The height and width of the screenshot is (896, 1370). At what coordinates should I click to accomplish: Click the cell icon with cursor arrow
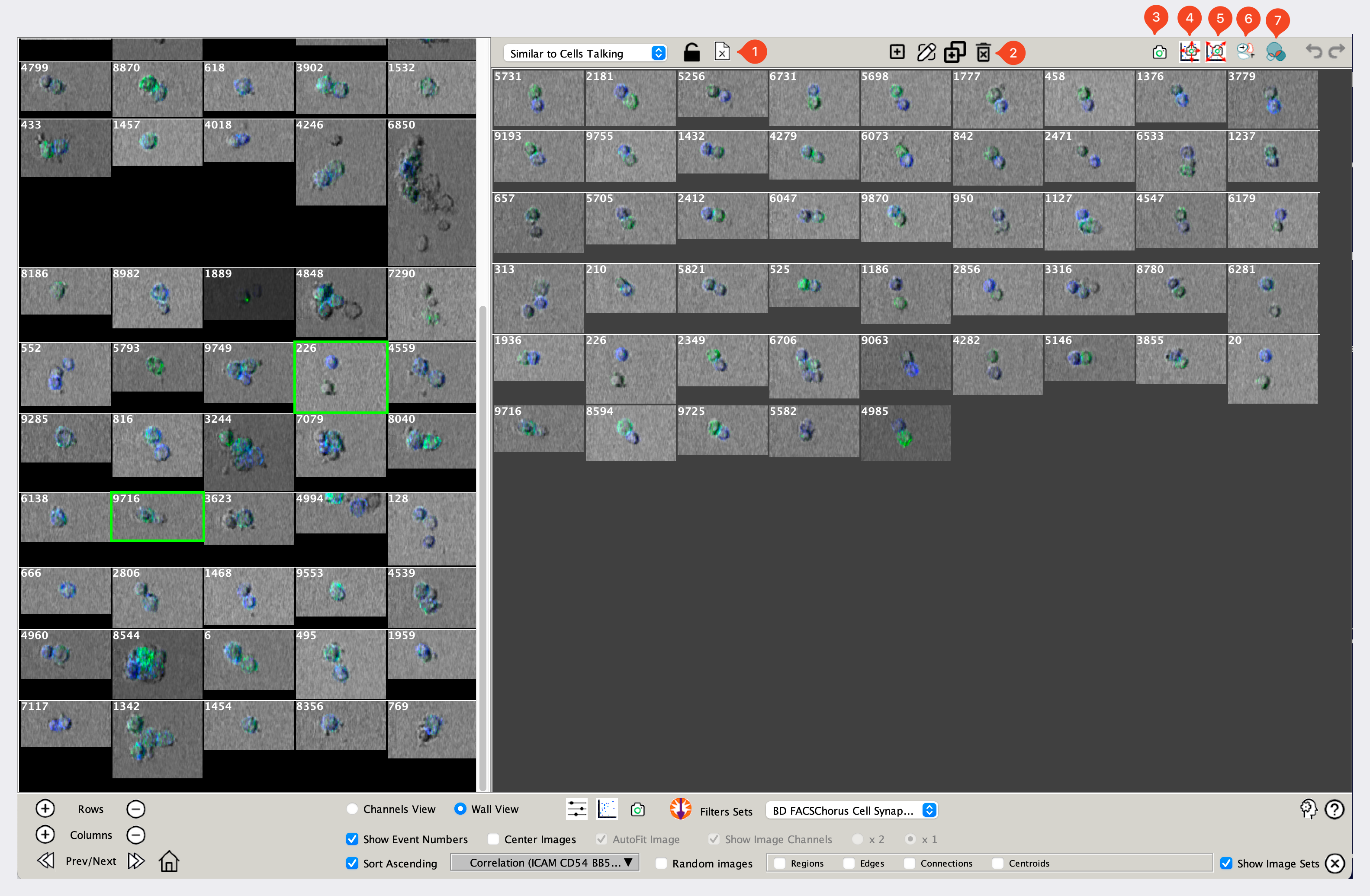pos(1245,52)
